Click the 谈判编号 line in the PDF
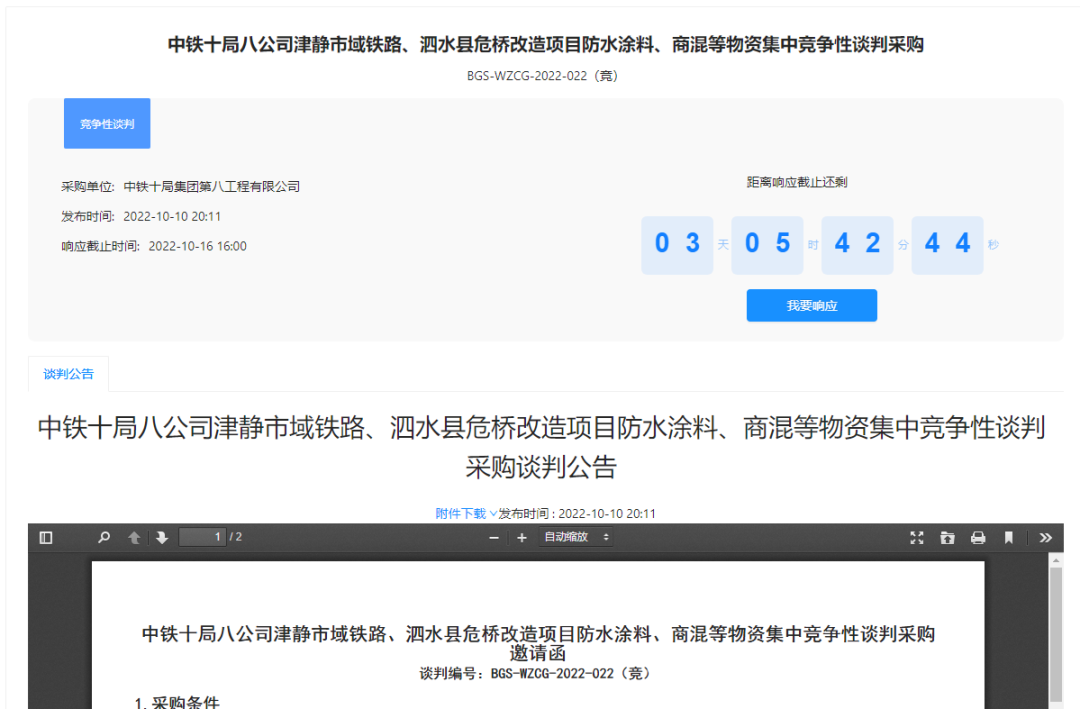Screen dimensions: 1080x709 click(x=535, y=673)
